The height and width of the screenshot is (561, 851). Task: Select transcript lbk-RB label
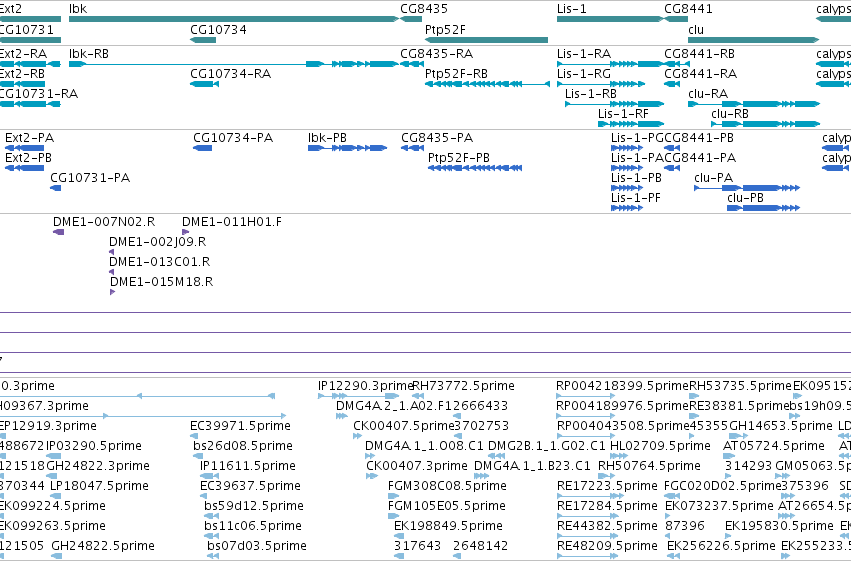pyautogui.click(x=89, y=54)
